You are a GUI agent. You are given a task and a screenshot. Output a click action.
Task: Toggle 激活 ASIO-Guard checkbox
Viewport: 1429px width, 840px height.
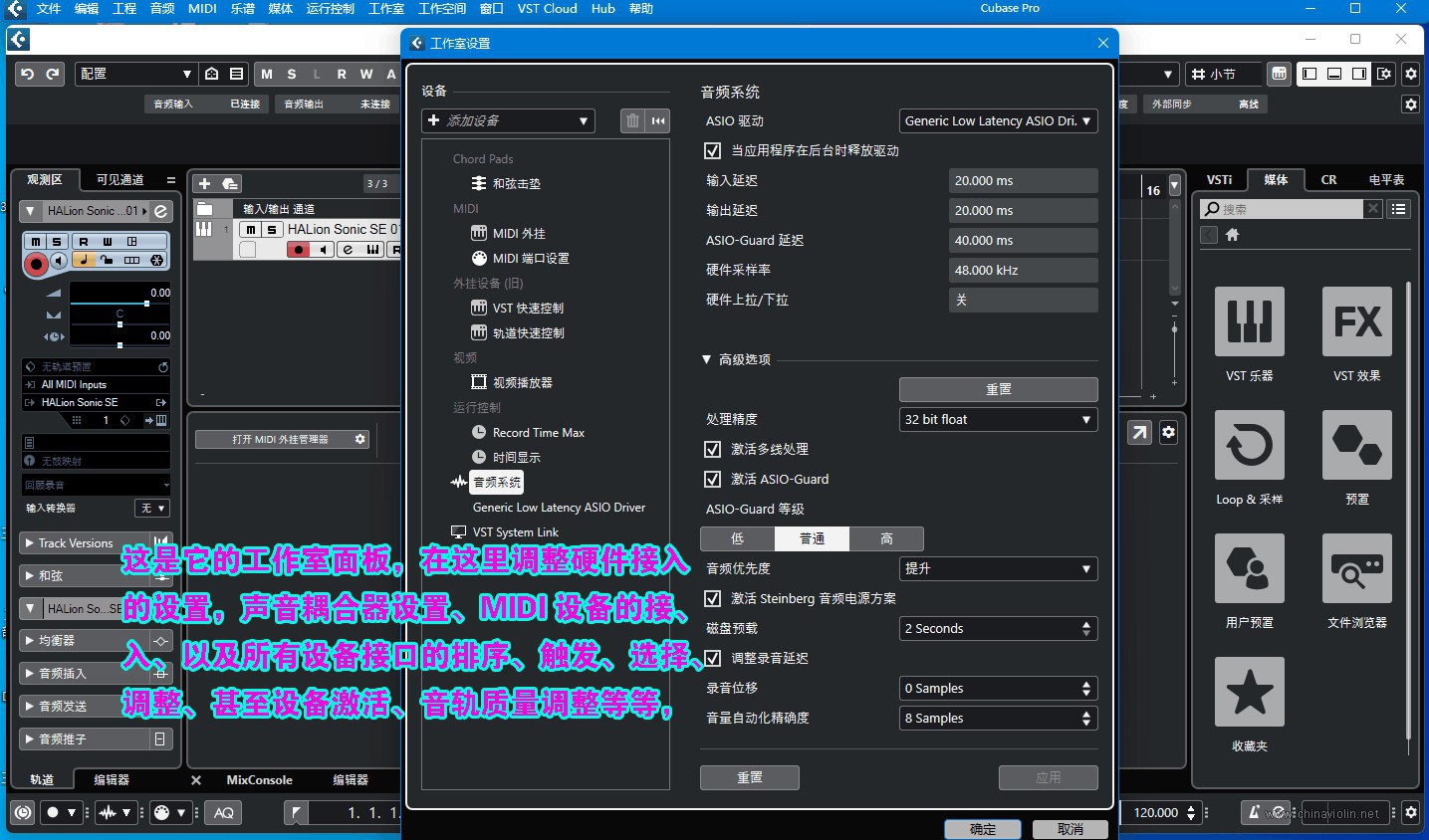click(712, 479)
